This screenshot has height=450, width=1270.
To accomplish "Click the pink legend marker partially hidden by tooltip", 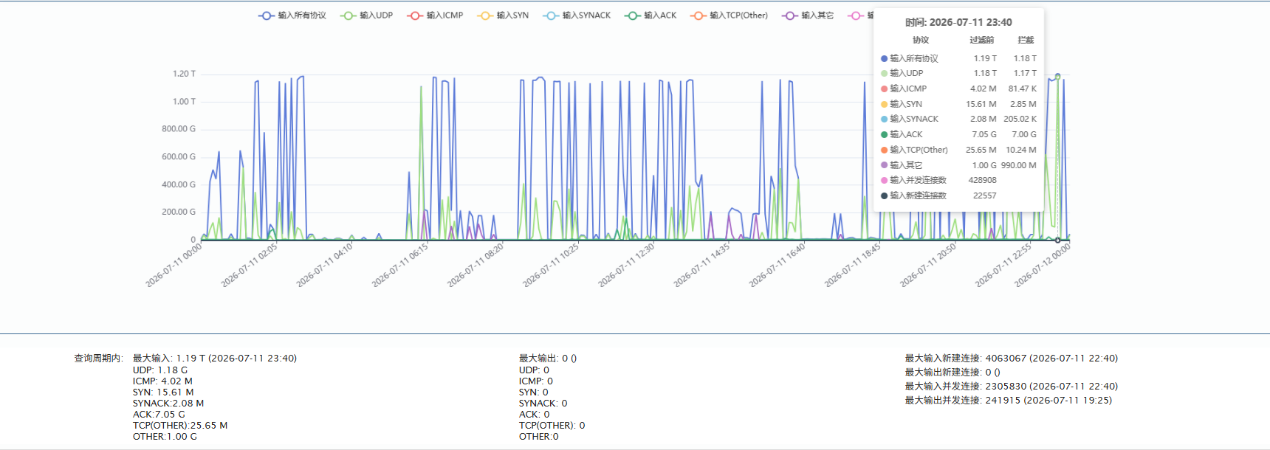I will tap(856, 16).
